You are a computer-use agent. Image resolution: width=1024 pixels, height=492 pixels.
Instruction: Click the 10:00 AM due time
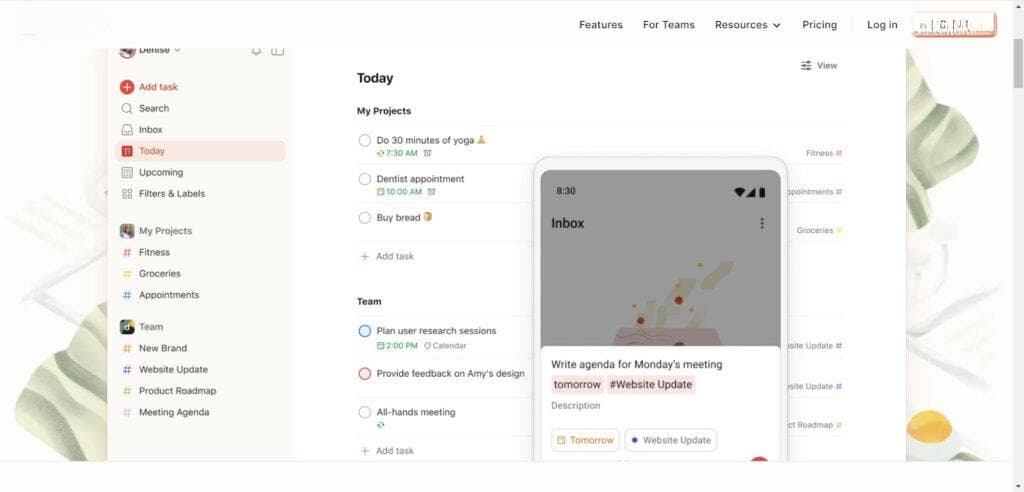(400, 192)
